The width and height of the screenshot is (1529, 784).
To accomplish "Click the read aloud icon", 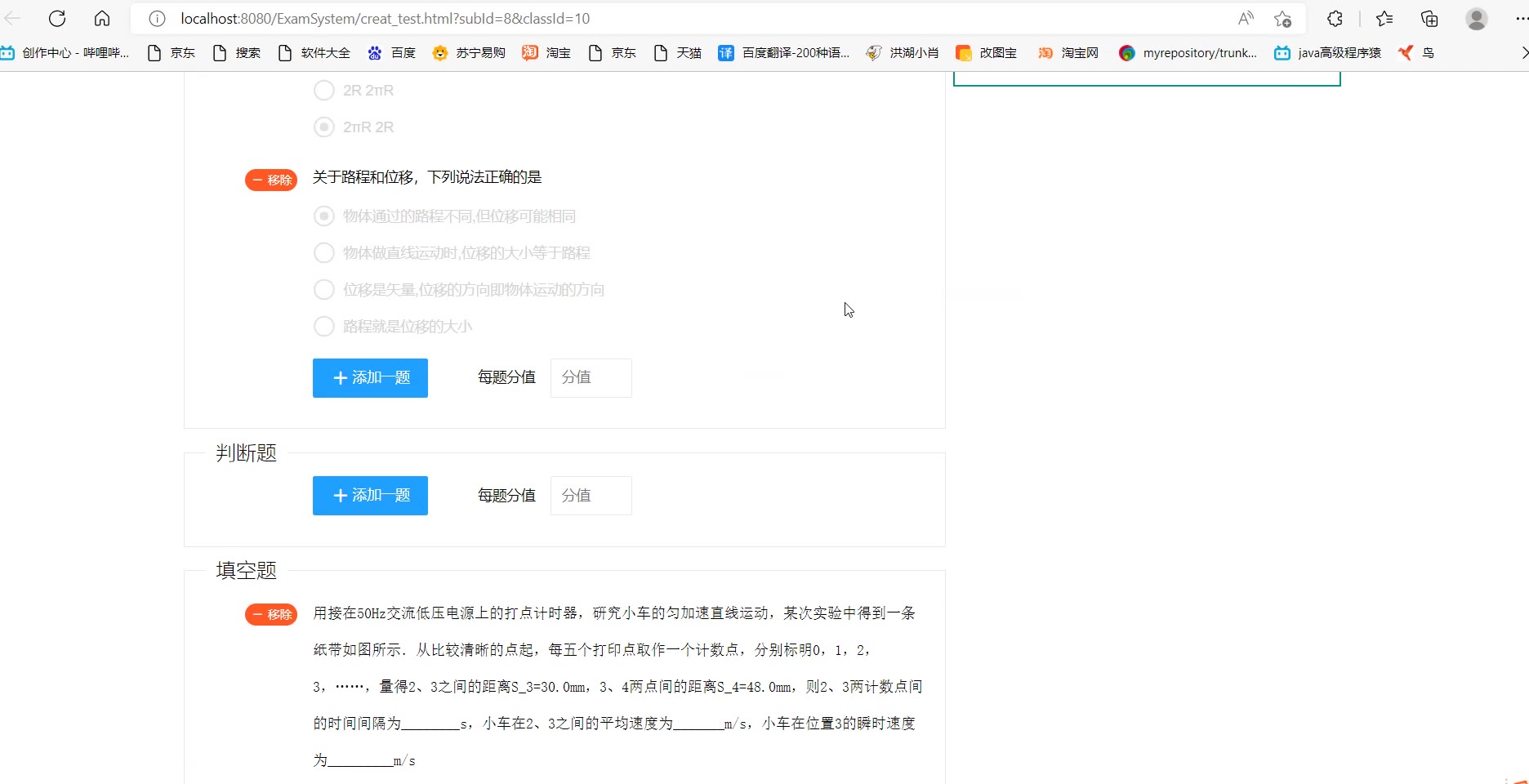I will 1246,19.
